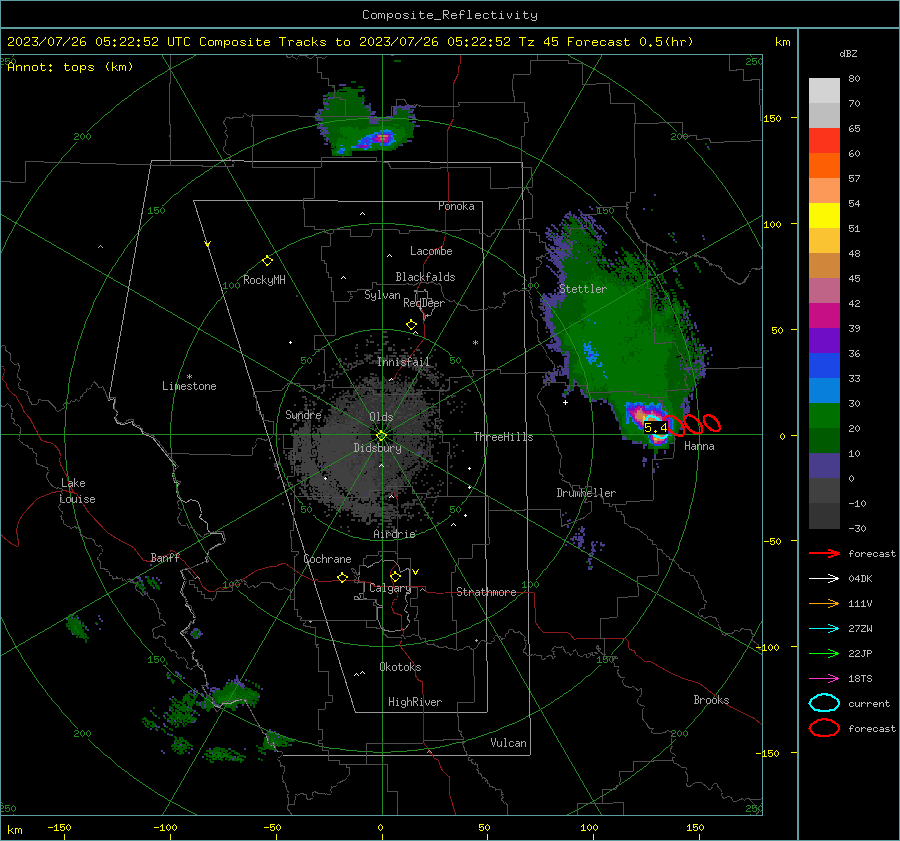This screenshot has height=841, width=900.
Task: Click the Calgary city label
Action: pyautogui.click(x=390, y=588)
